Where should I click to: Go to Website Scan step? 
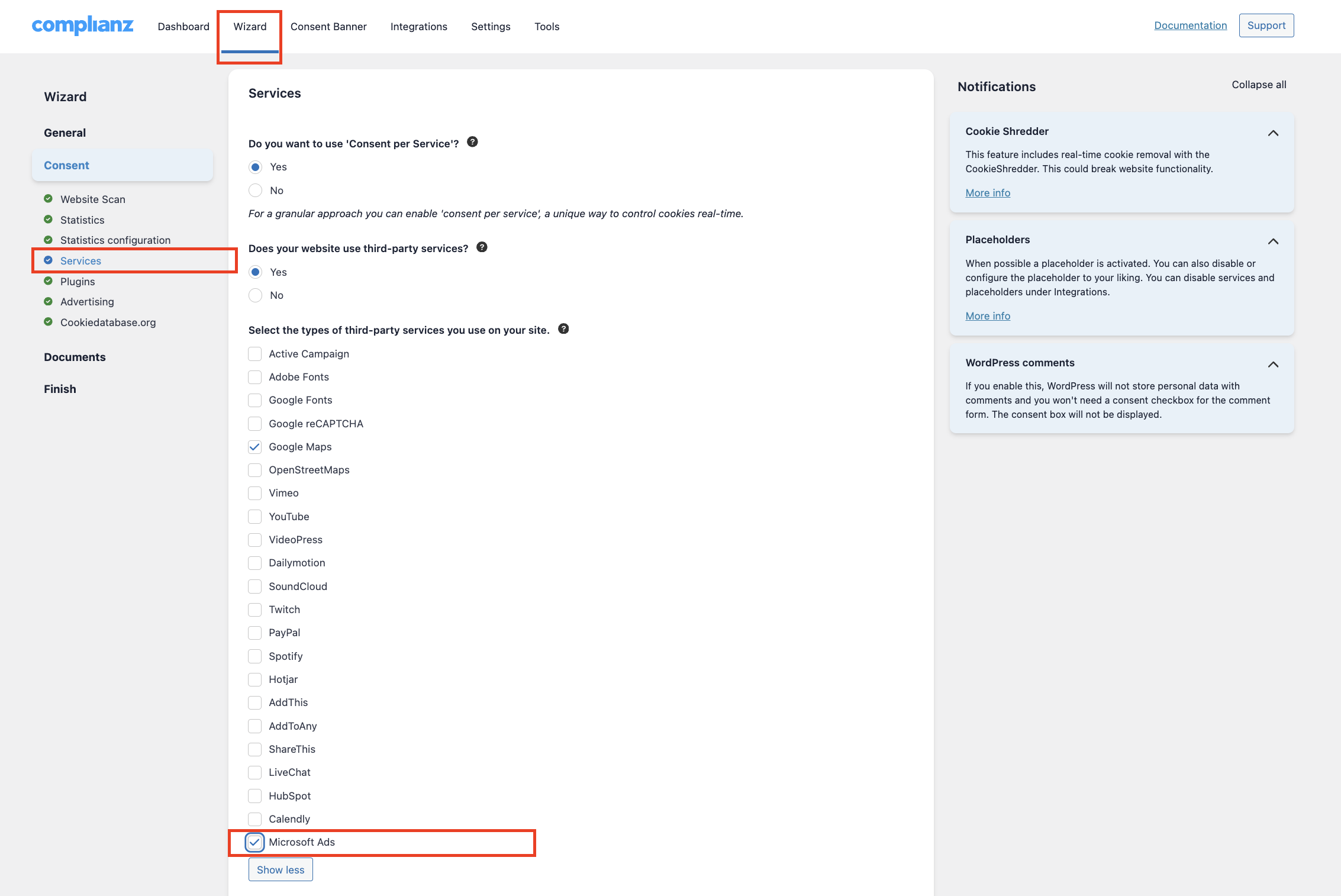click(93, 199)
